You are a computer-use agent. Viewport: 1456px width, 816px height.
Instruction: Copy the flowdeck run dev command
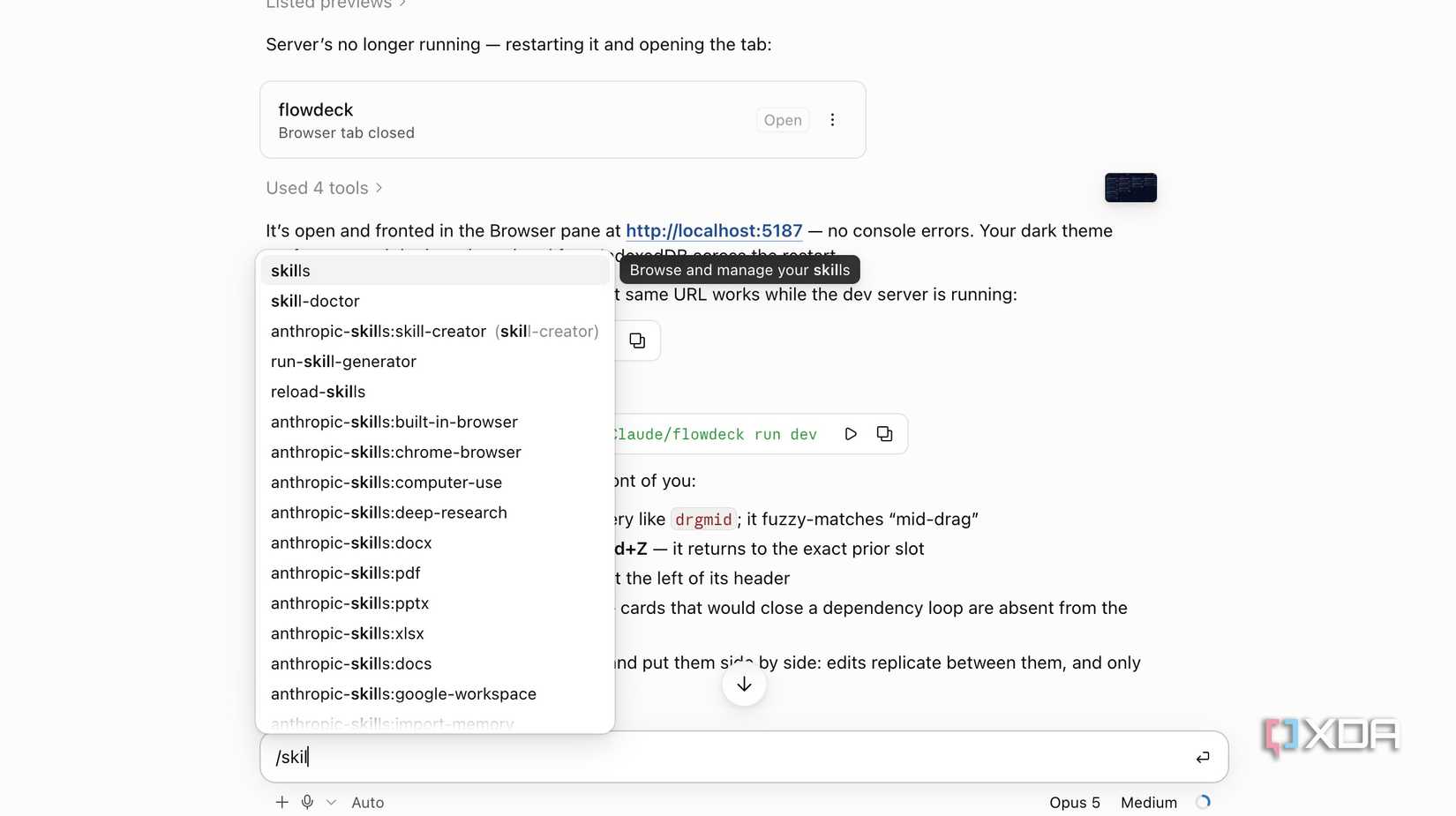pos(884,434)
